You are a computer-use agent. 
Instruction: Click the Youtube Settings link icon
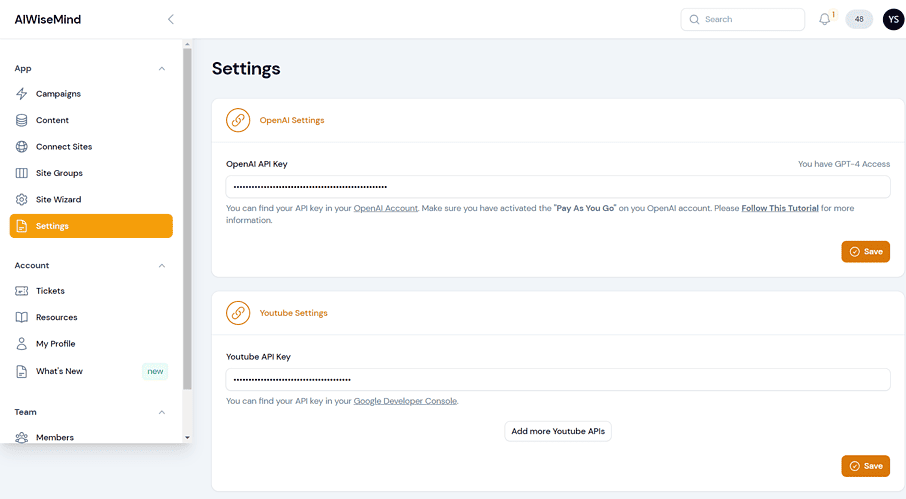pos(238,313)
